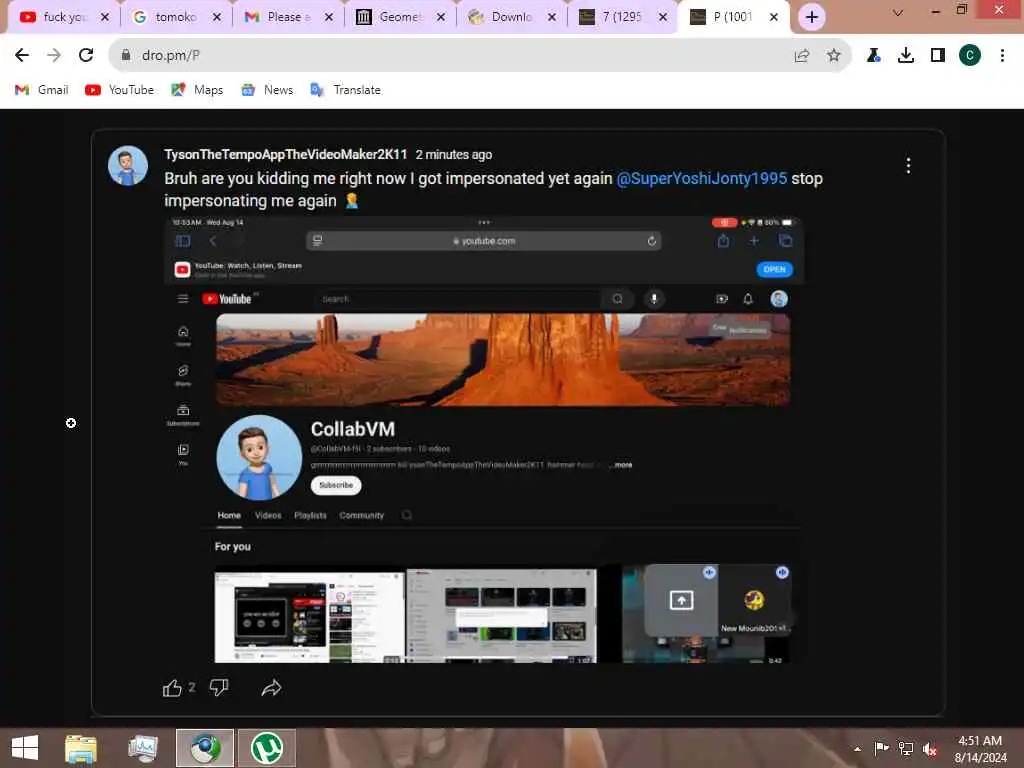Screen dimensions: 1024x768
Task: Click the post author's avatar
Action: click(x=128, y=165)
